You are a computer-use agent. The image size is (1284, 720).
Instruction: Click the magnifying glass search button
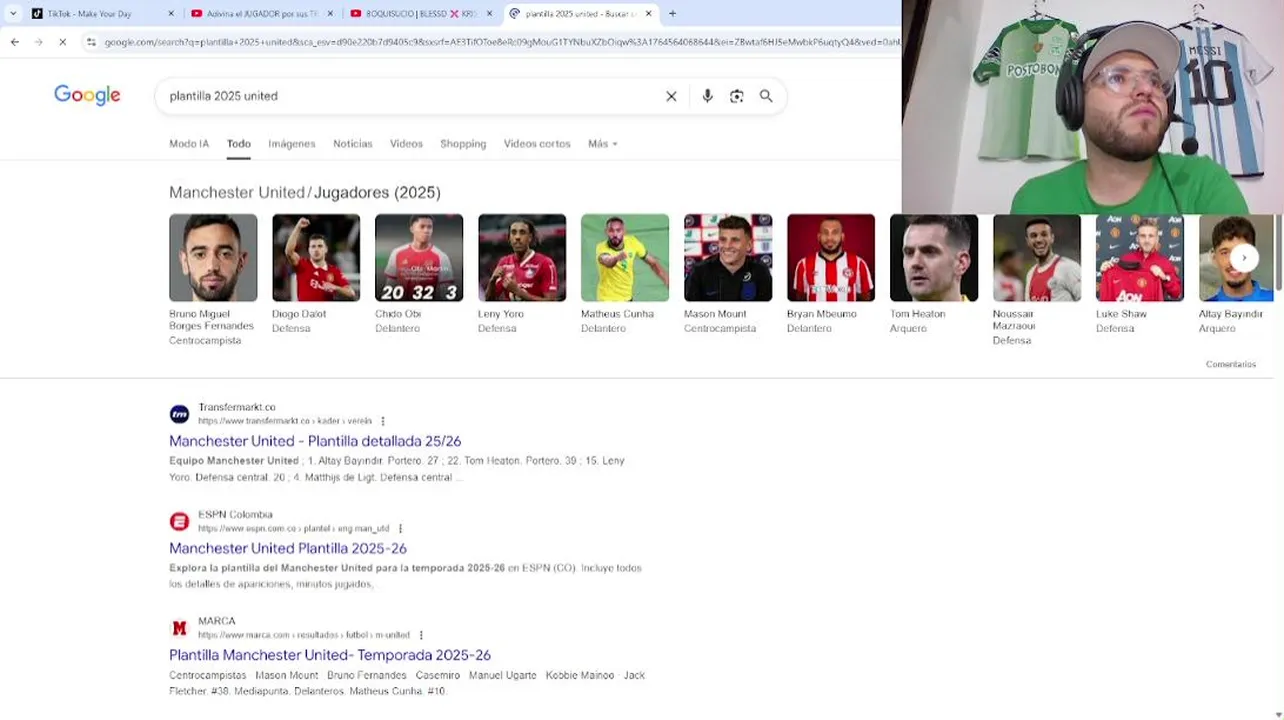tap(766, 96)
